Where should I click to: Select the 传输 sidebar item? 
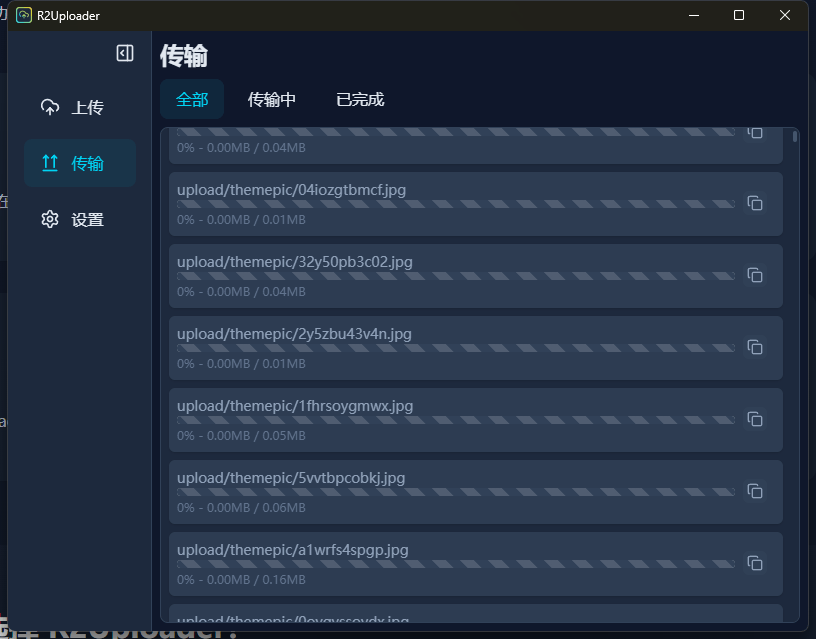pyautogui.click(x=80, y=163)
